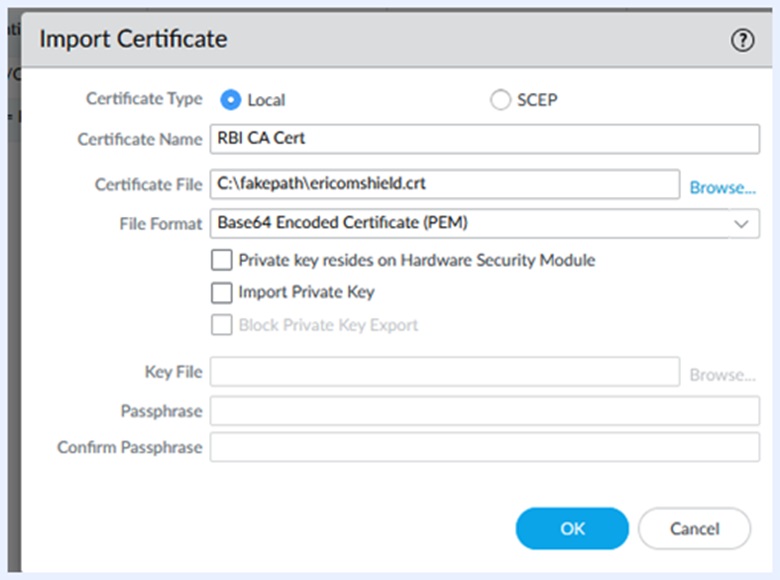This screenshot has width=780, height=580.
Task: Click the Import Private Key label text
Action: point(306,293)
